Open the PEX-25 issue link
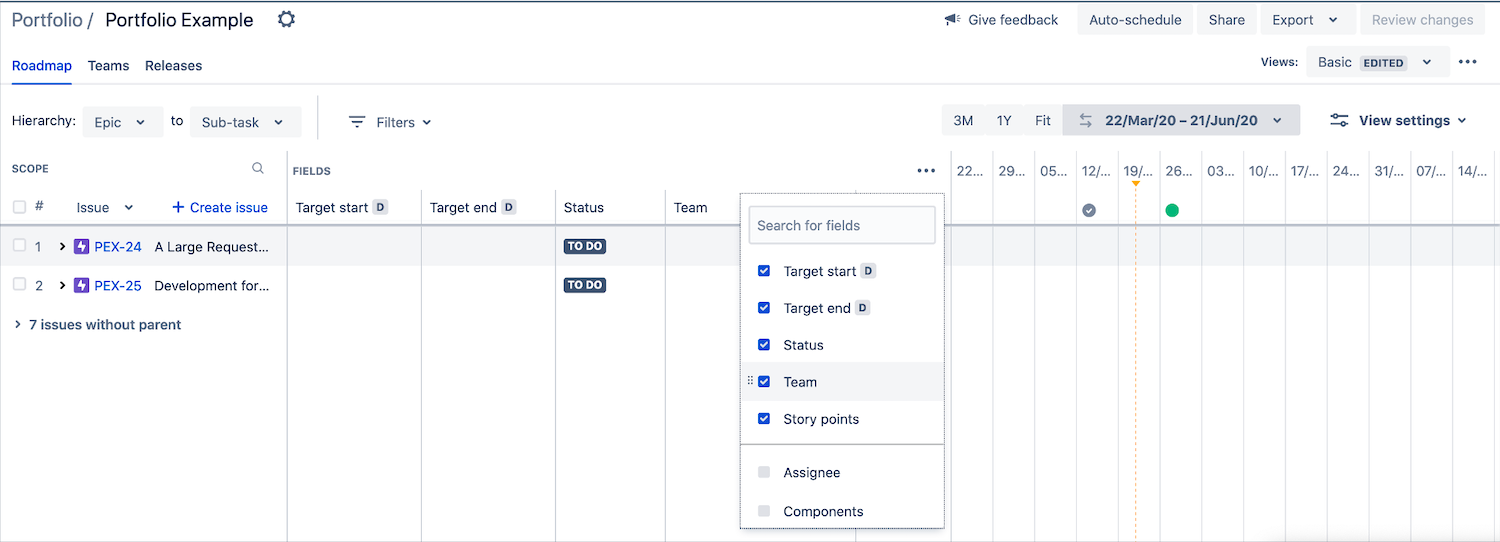1500x542 pixels. [118, 285]
